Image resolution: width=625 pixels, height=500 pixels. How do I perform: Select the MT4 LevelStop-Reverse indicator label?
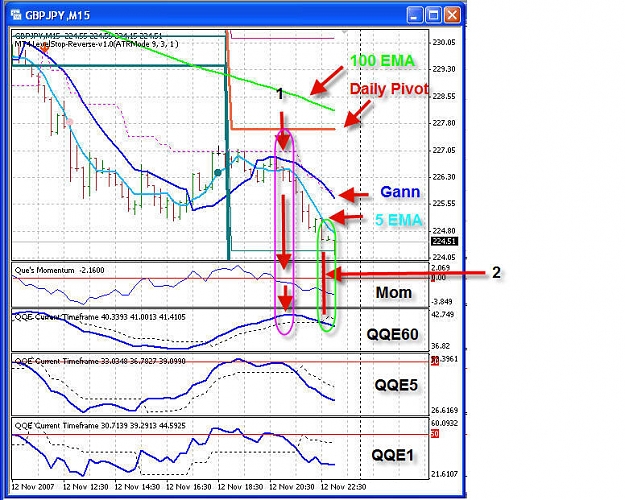(x=96, y=44)
